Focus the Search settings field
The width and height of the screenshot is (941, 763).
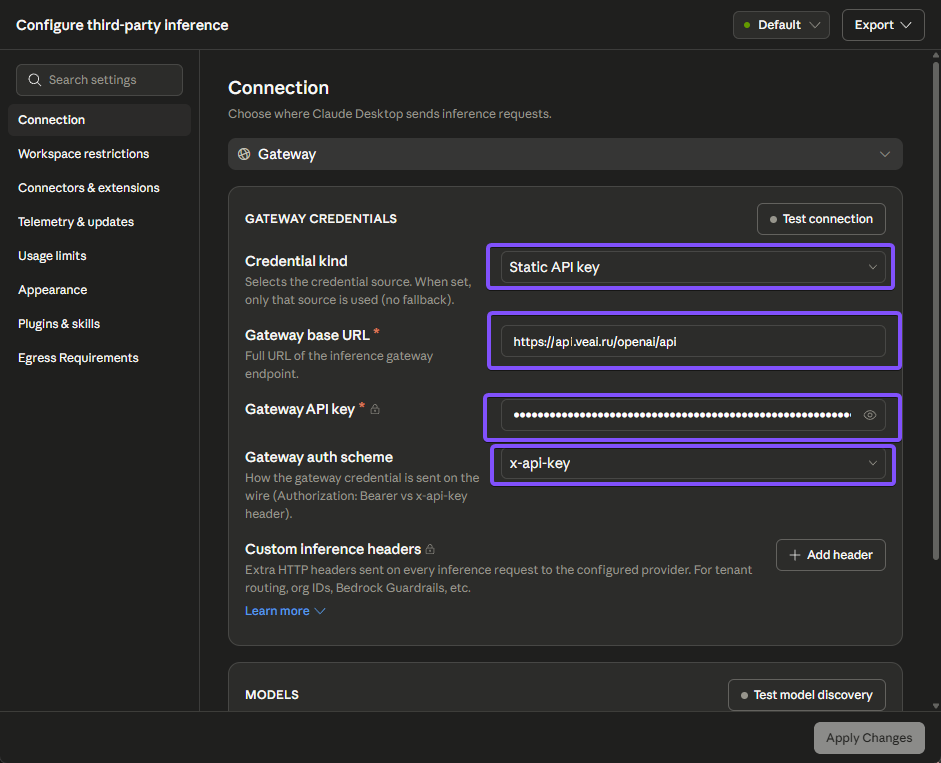coord(100,80)
